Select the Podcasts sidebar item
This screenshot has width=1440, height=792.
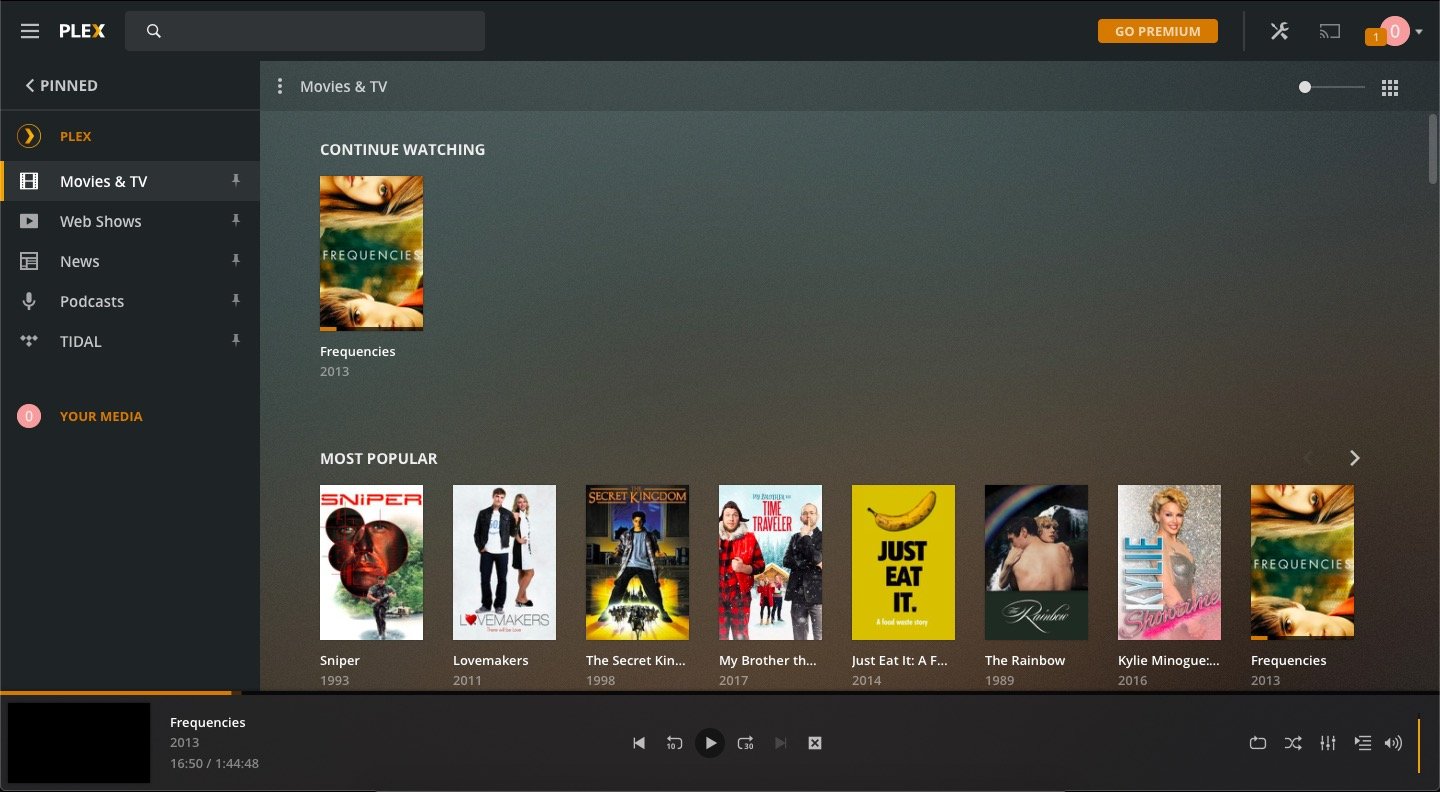click(x=92, y=301)
